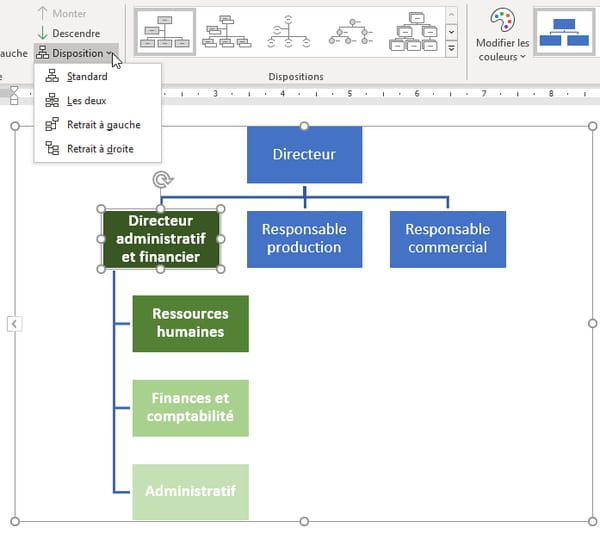Click the SmartArt frame bottom-center handle
This screenshot has height=534, width=600.
(x=304, y=521)
